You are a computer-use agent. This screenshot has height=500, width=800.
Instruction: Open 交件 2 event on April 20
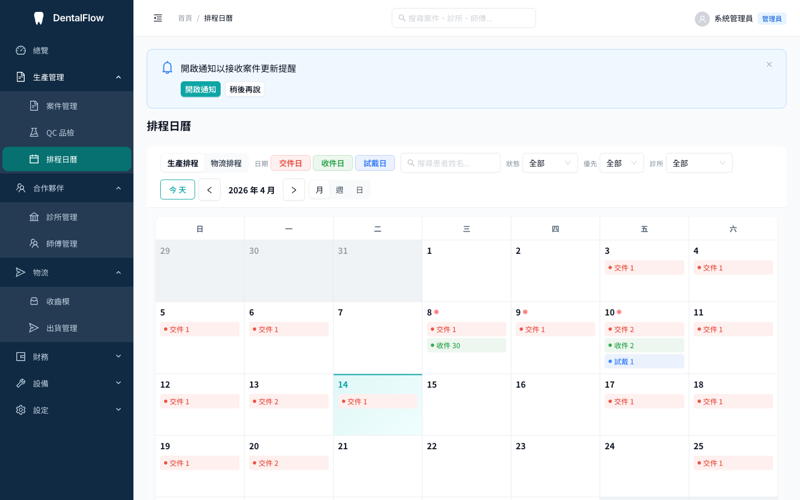289,463
